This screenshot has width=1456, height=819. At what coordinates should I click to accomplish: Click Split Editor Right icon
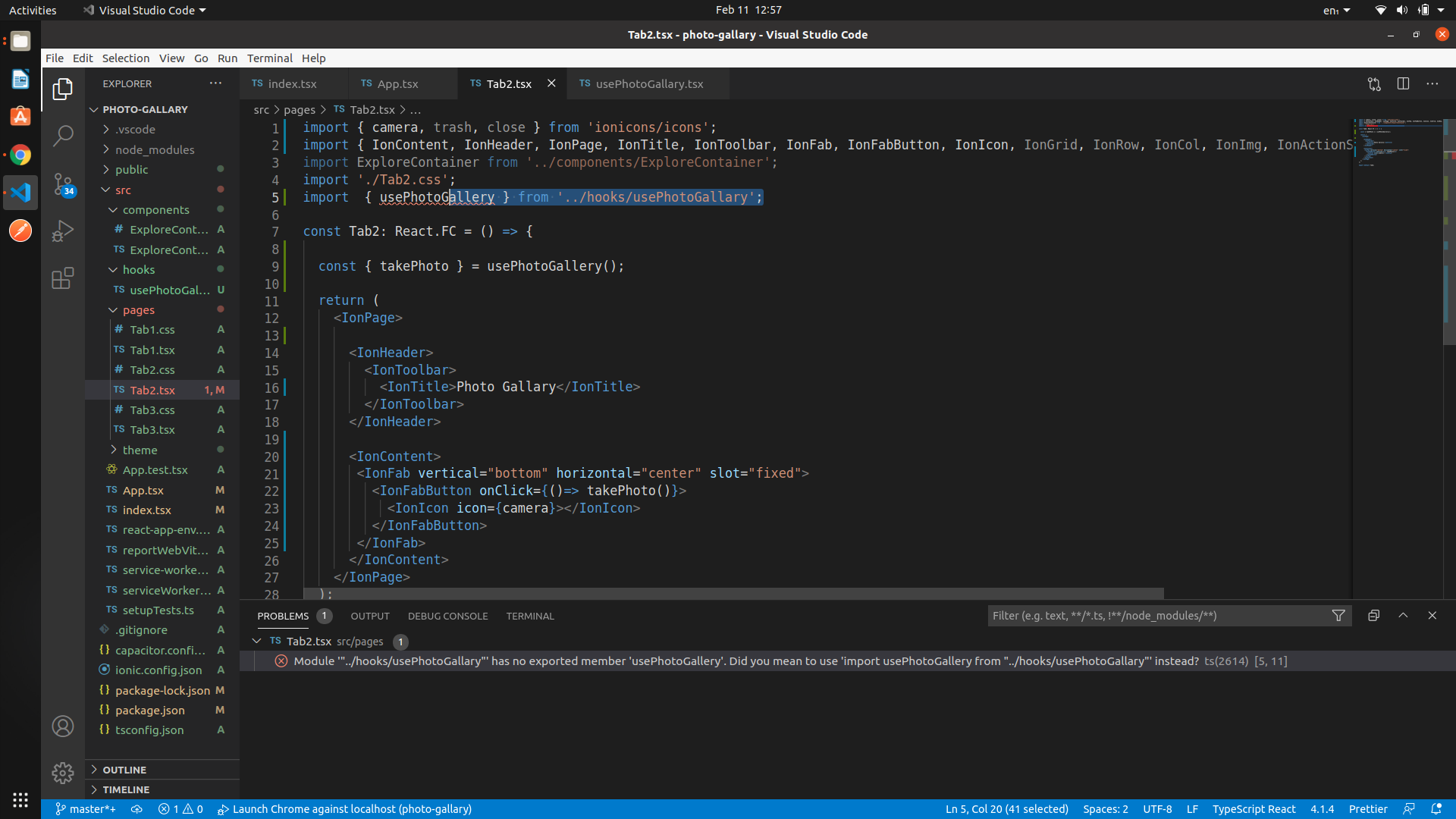pyautogui.click(x=1403, y=84)
